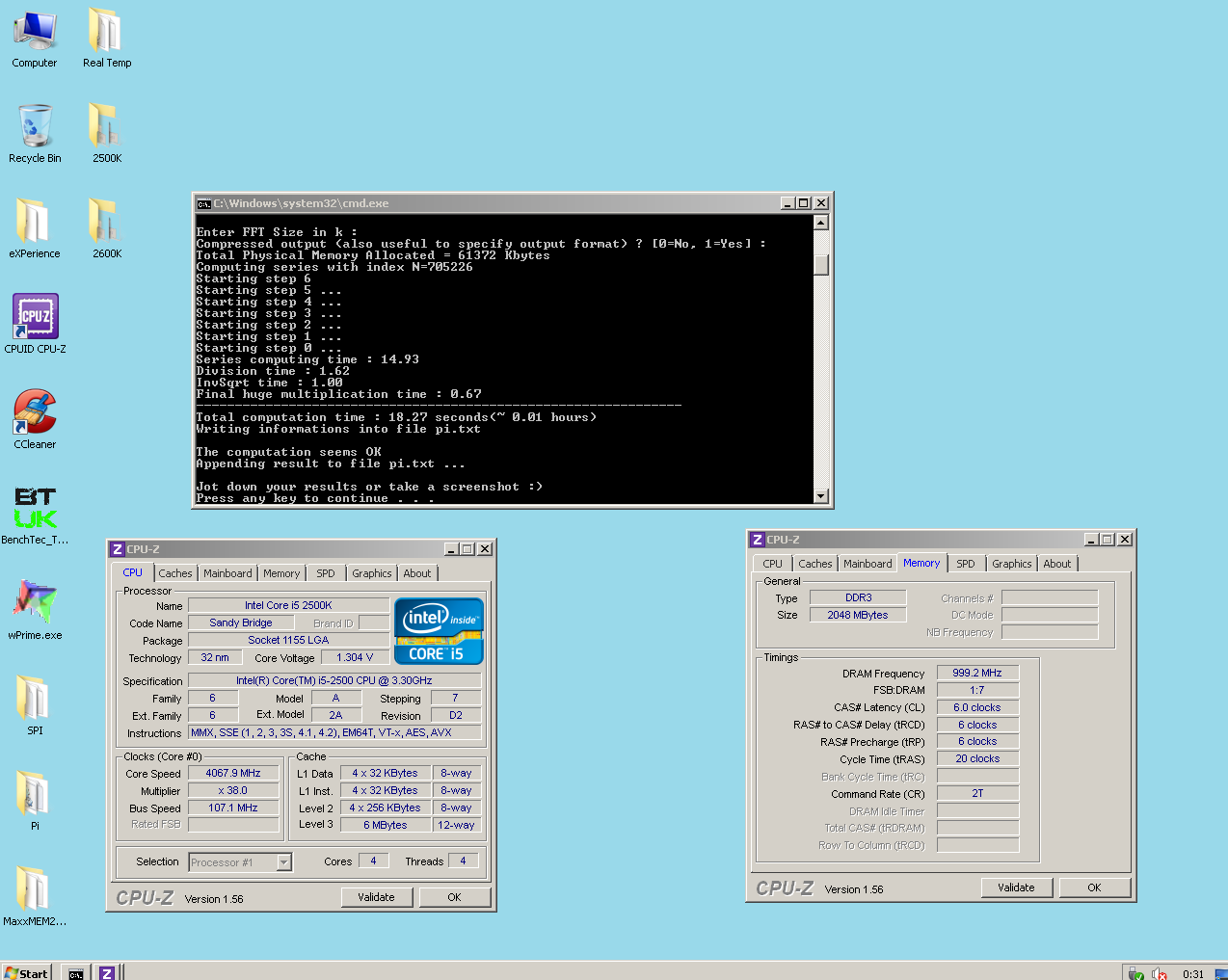
Task: Click the Level 3 cache value 6 MBytes
Action: click(386, 825)
